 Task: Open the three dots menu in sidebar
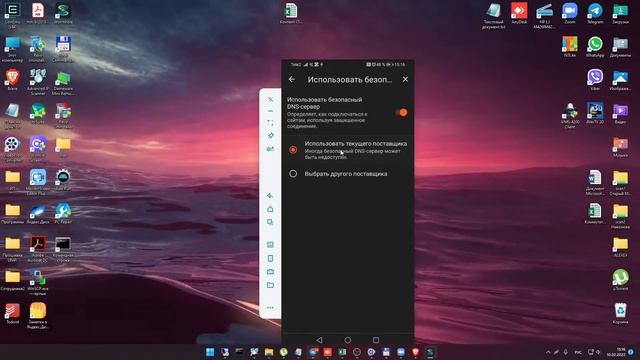pyautogui.click(x=270, y=308)
